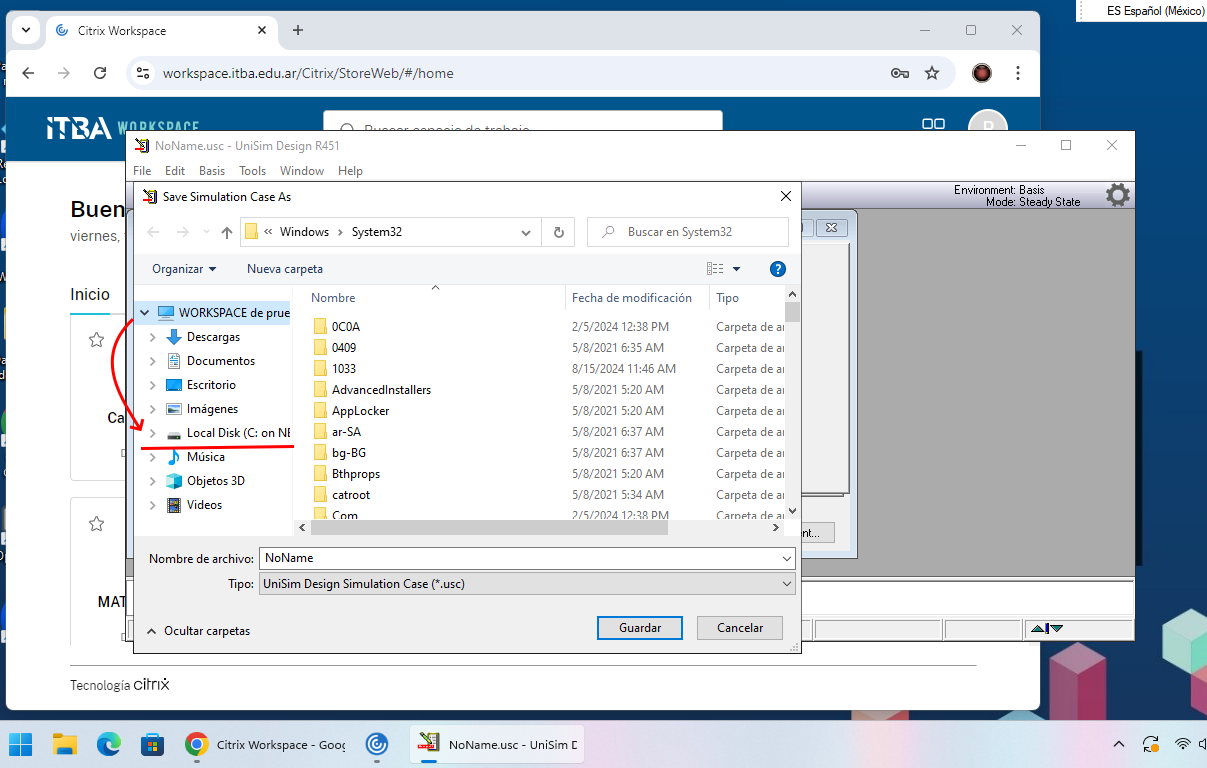Click the Guardar button
The height and width of the screenshot is (768, 1207).
tap(639, 628)
